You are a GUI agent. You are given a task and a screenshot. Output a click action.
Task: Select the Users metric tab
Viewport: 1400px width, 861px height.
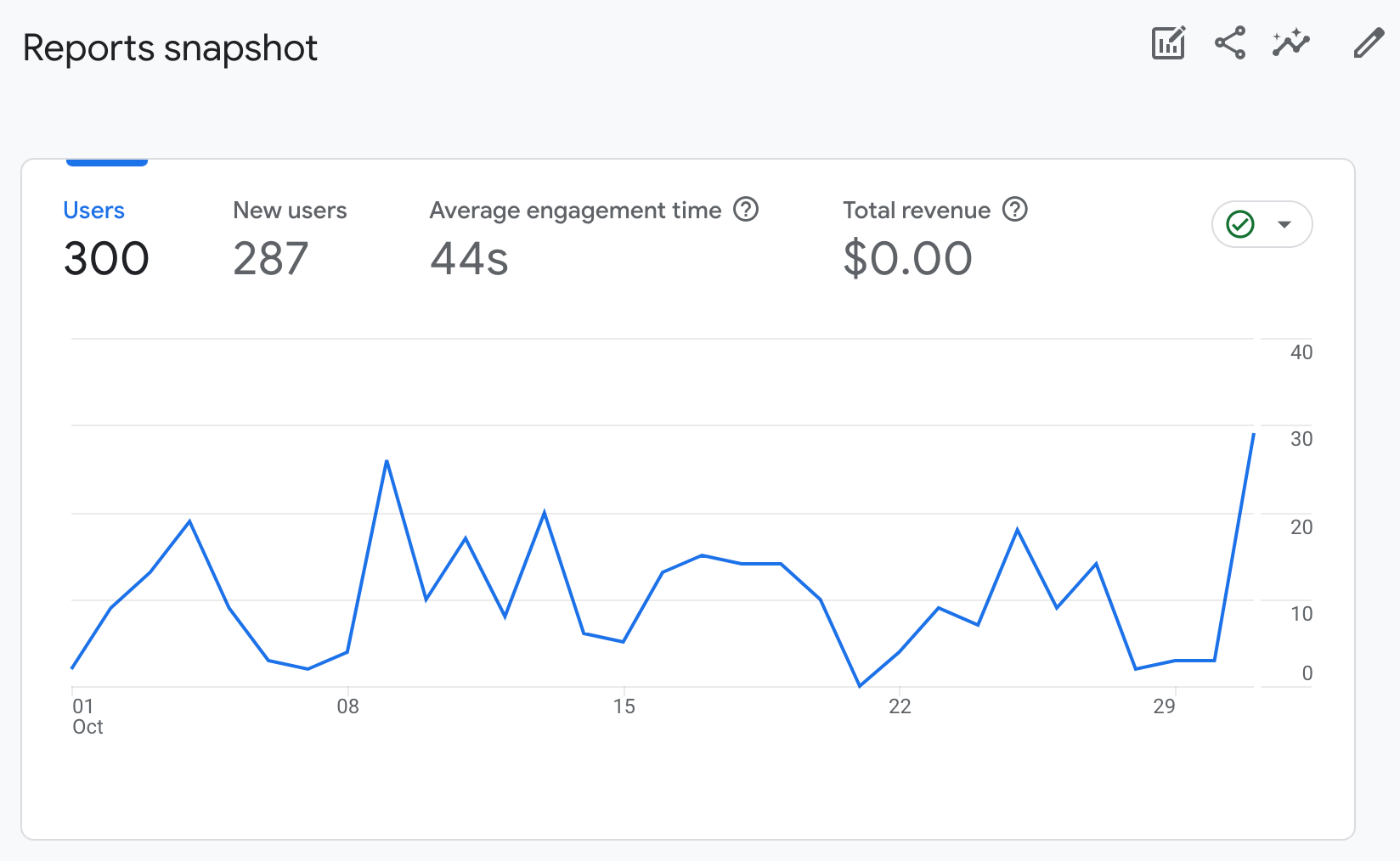click(x=94, y=211)
